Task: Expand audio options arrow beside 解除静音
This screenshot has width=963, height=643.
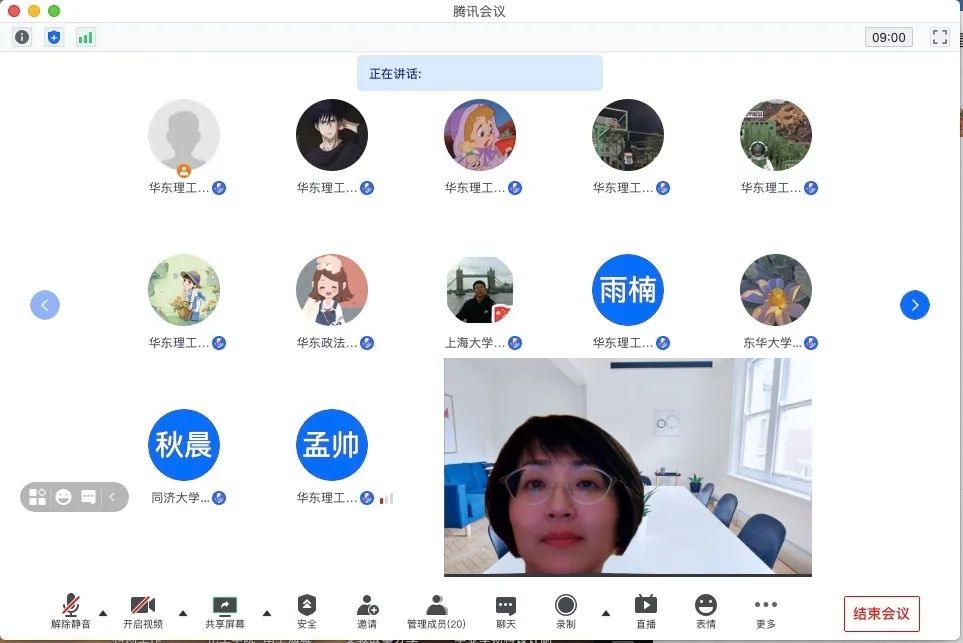Action: tap(103, 613)
